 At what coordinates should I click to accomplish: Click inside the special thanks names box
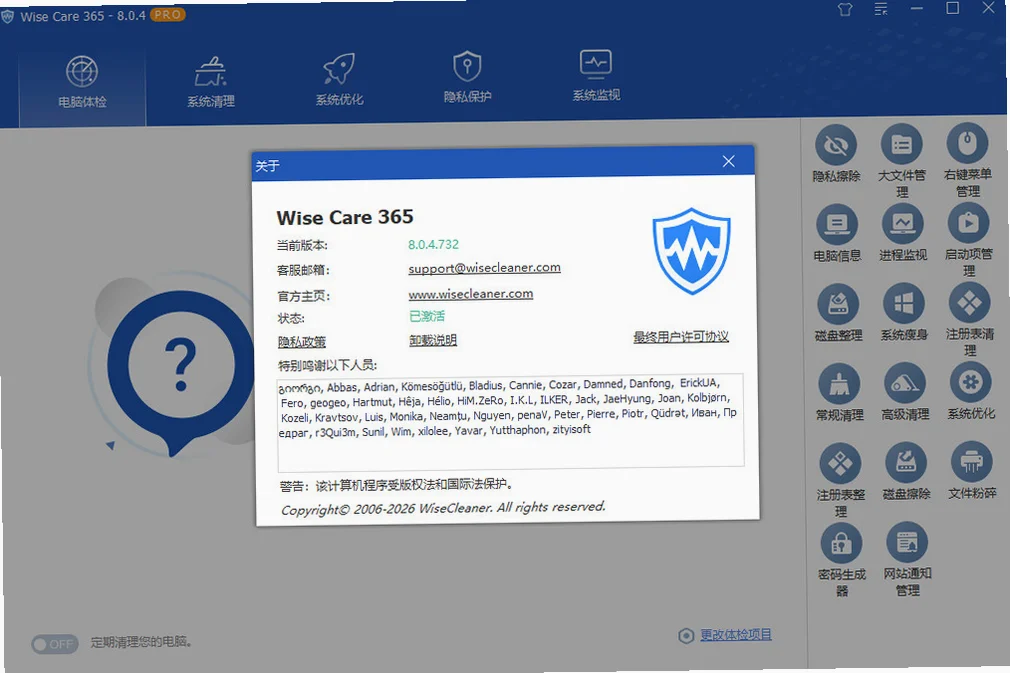pyautogui.click(x=511, y=422)
